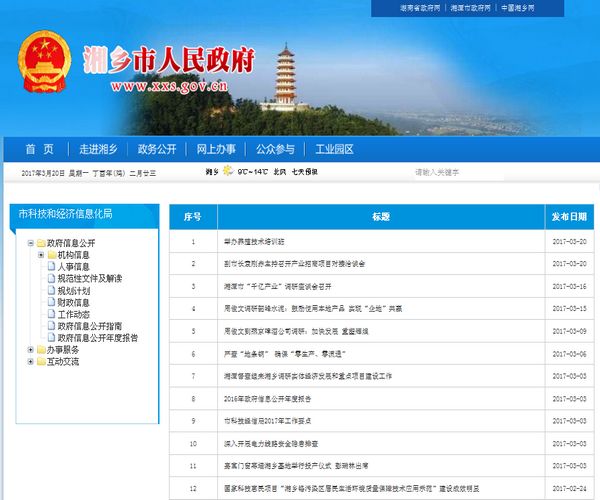Click the 规范性文件及解读 document icon
The width and height of the screenshot is (600, 500).
click(52, 279)
